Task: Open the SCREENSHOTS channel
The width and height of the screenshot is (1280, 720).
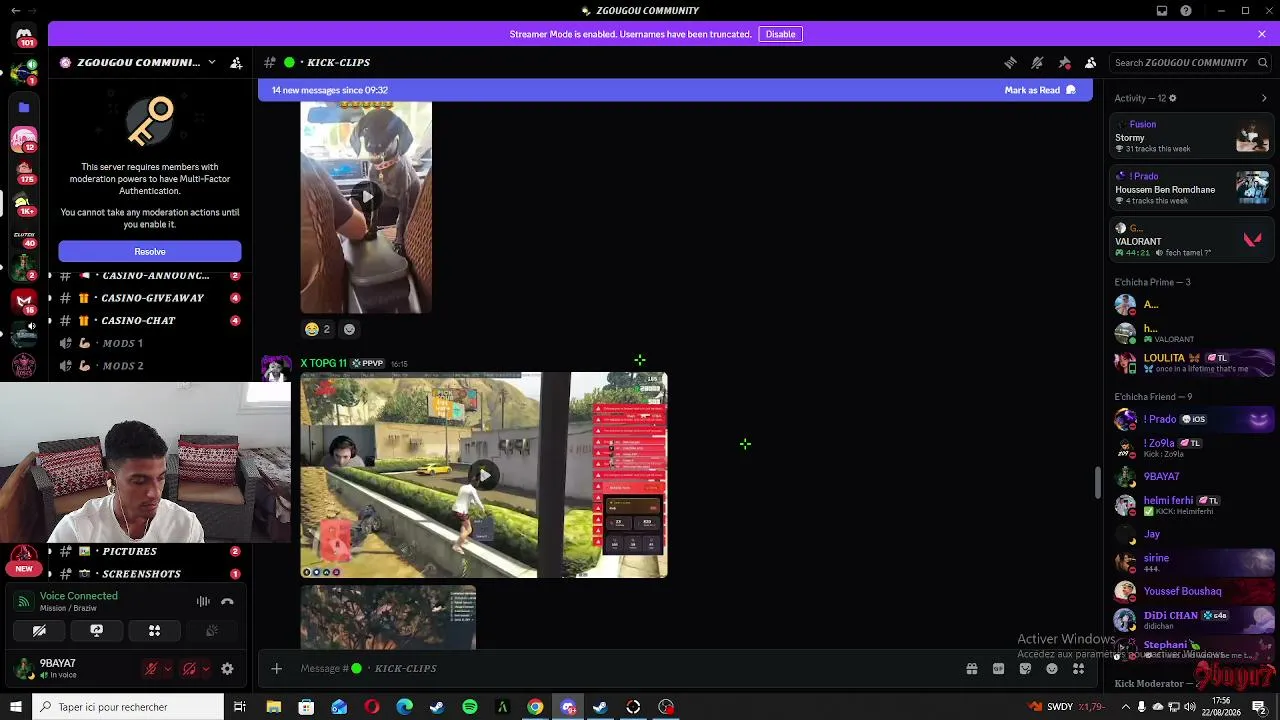Action: pos(149,574)
